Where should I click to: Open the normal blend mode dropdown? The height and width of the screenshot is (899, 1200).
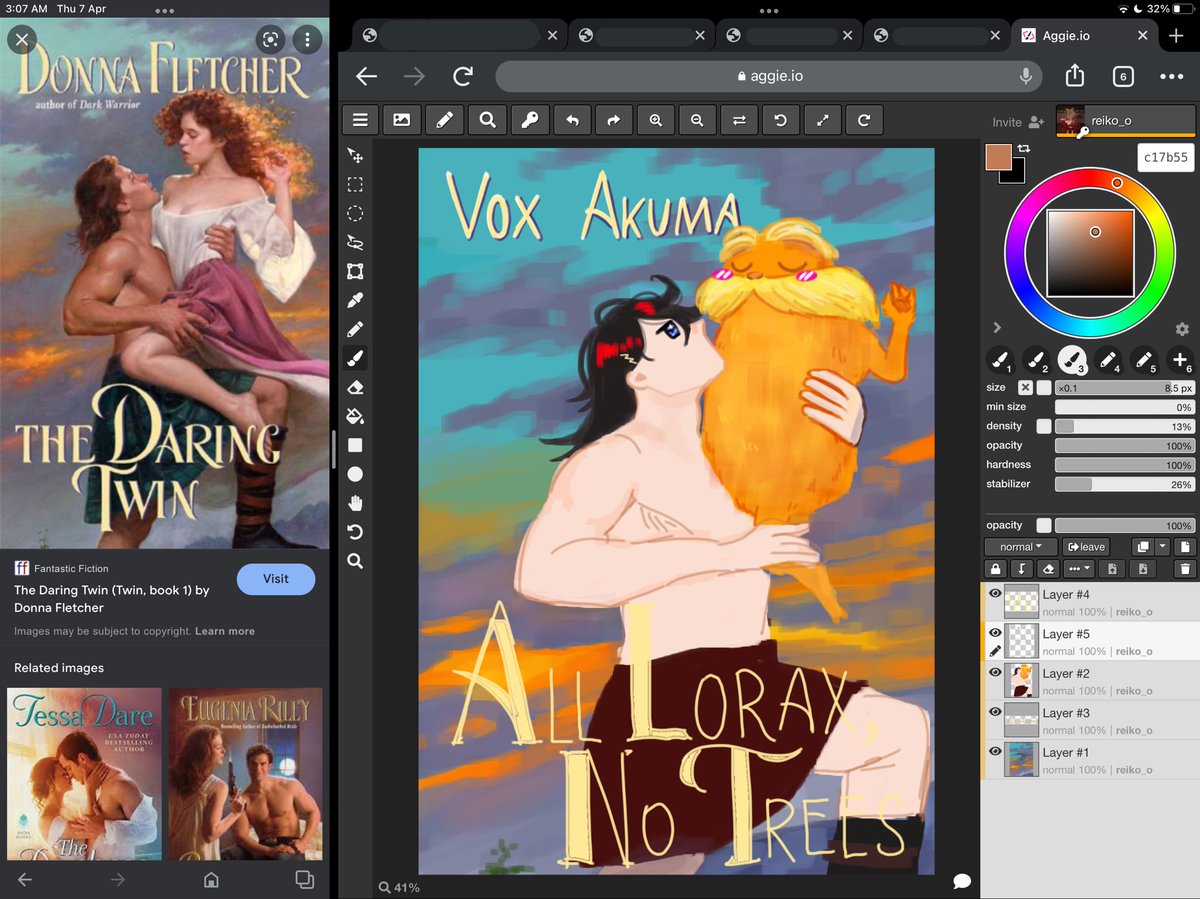1020,547
